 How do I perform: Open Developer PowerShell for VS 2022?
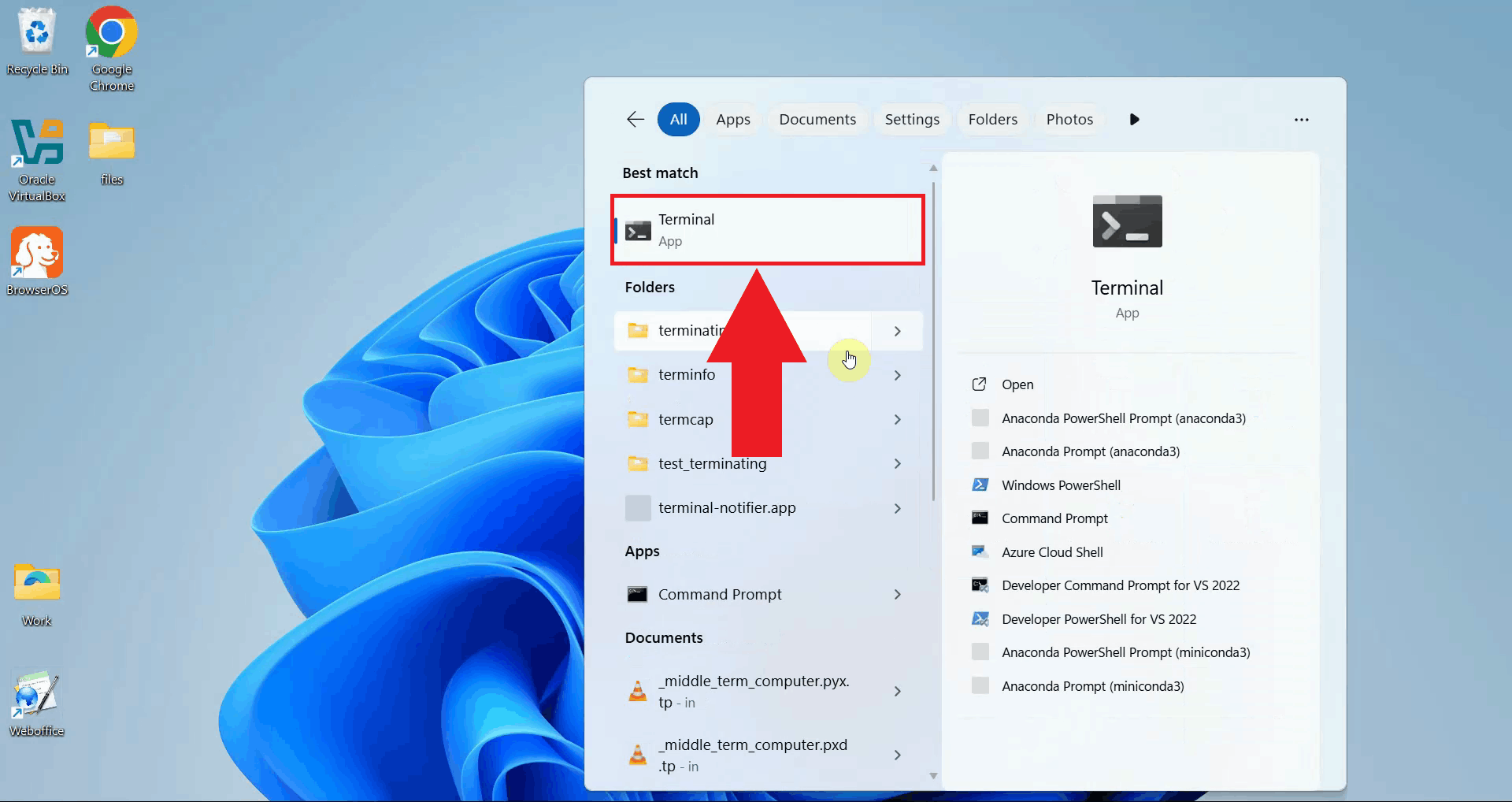click(1098, 619)
